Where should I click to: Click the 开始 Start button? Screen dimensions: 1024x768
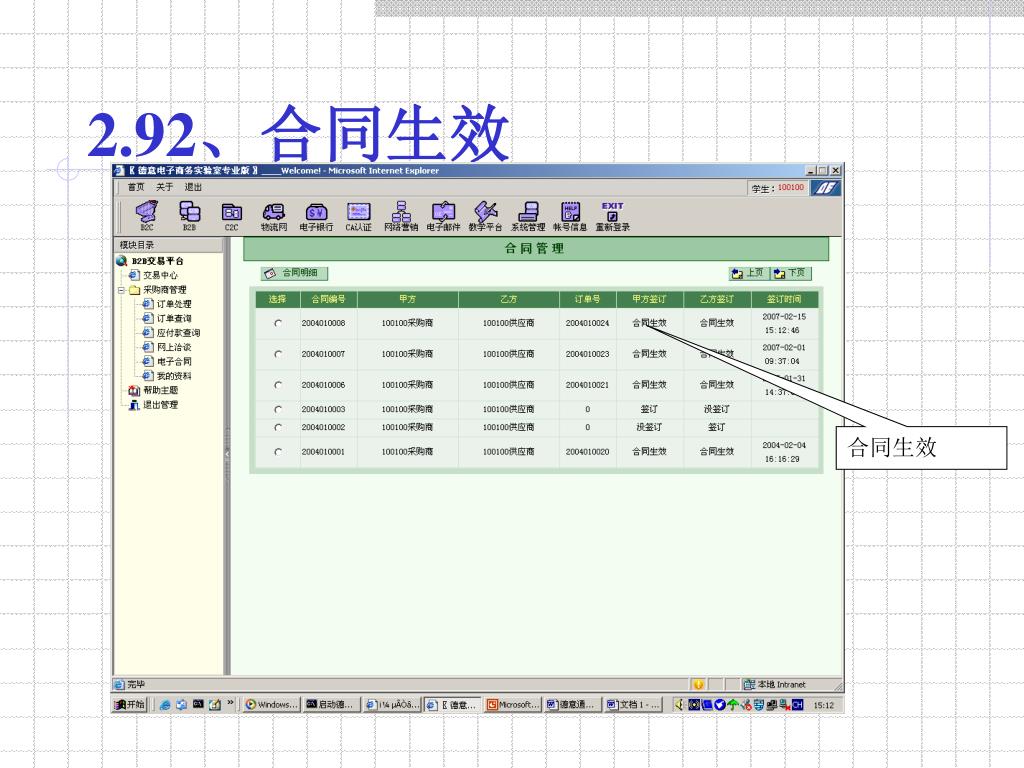130,705
